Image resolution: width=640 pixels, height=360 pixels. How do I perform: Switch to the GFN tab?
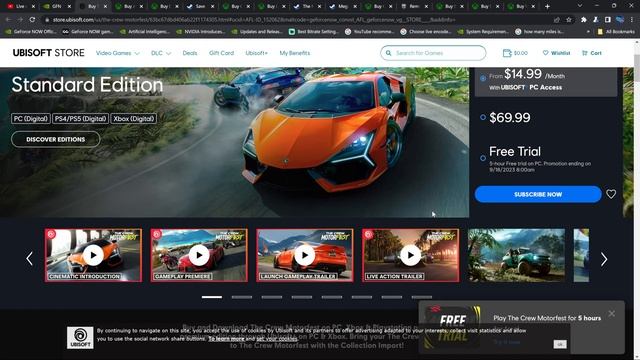point(57,6)
